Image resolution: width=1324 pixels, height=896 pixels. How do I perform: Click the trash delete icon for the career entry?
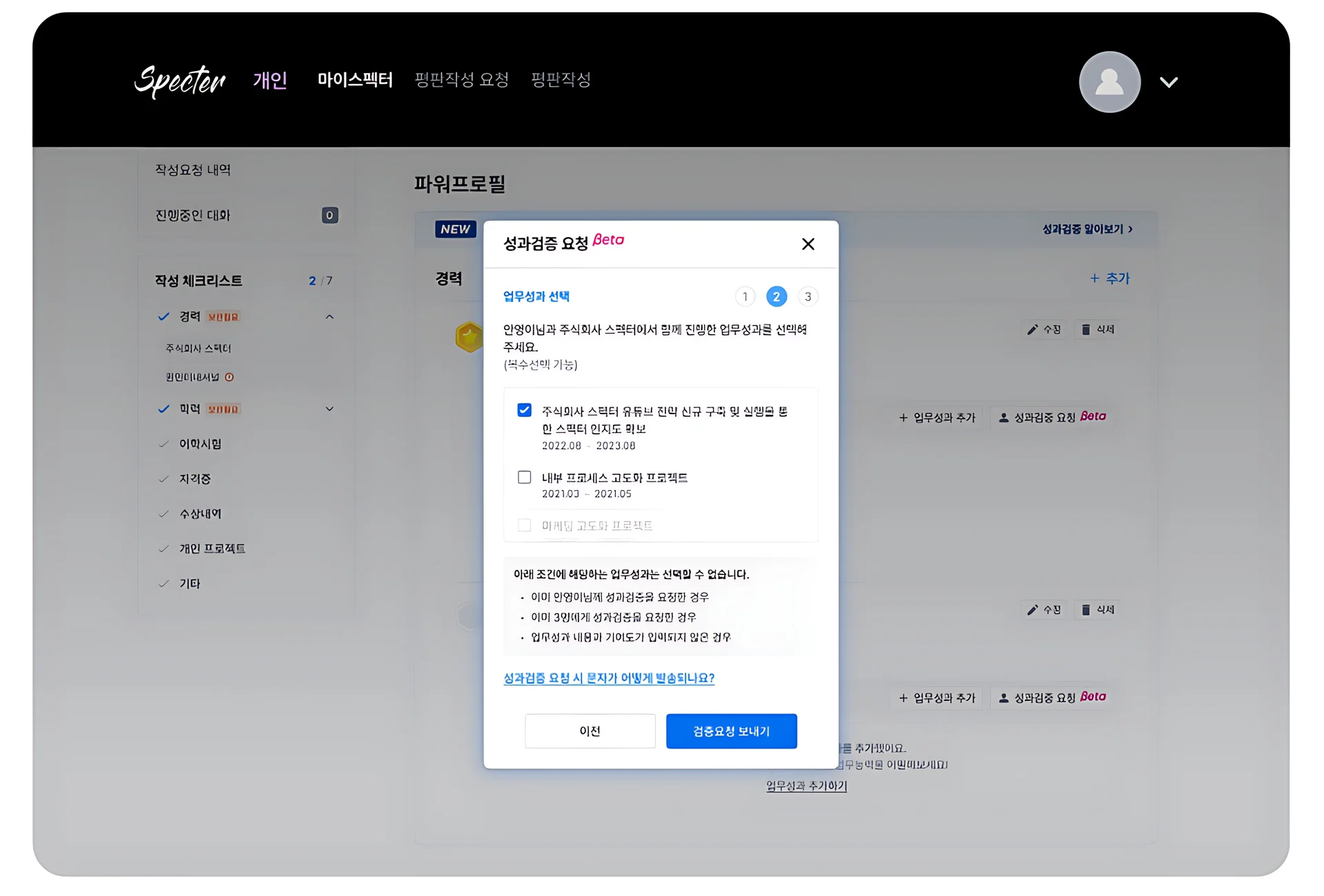[1085, 329]
